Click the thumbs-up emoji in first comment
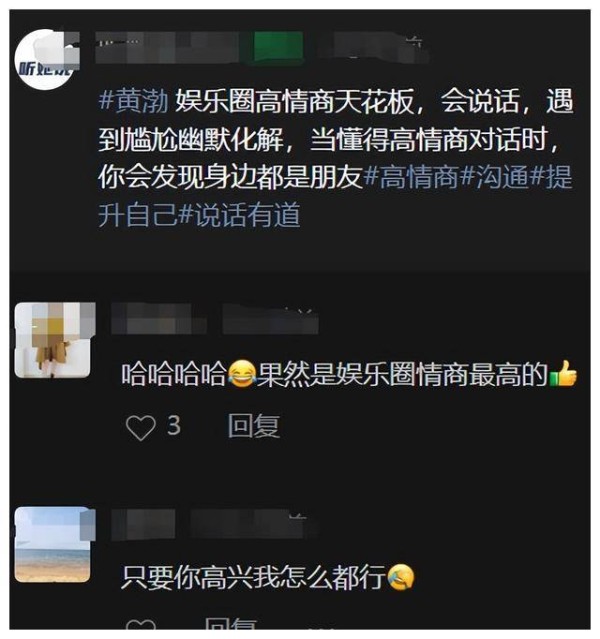The width and height of the screenshot is (600, 639). tap(563, 373)
